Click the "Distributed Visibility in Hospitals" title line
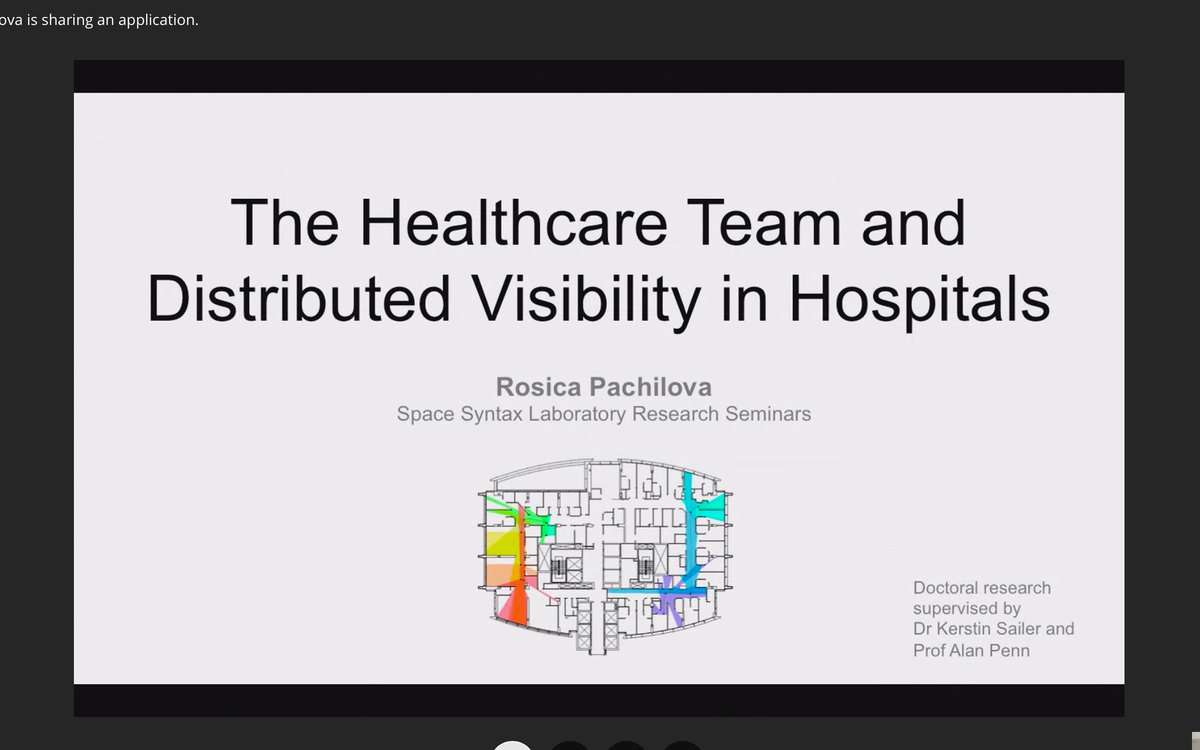This screenshot has width=1200, height=750. pyautogui.click(x=598, y=298)
